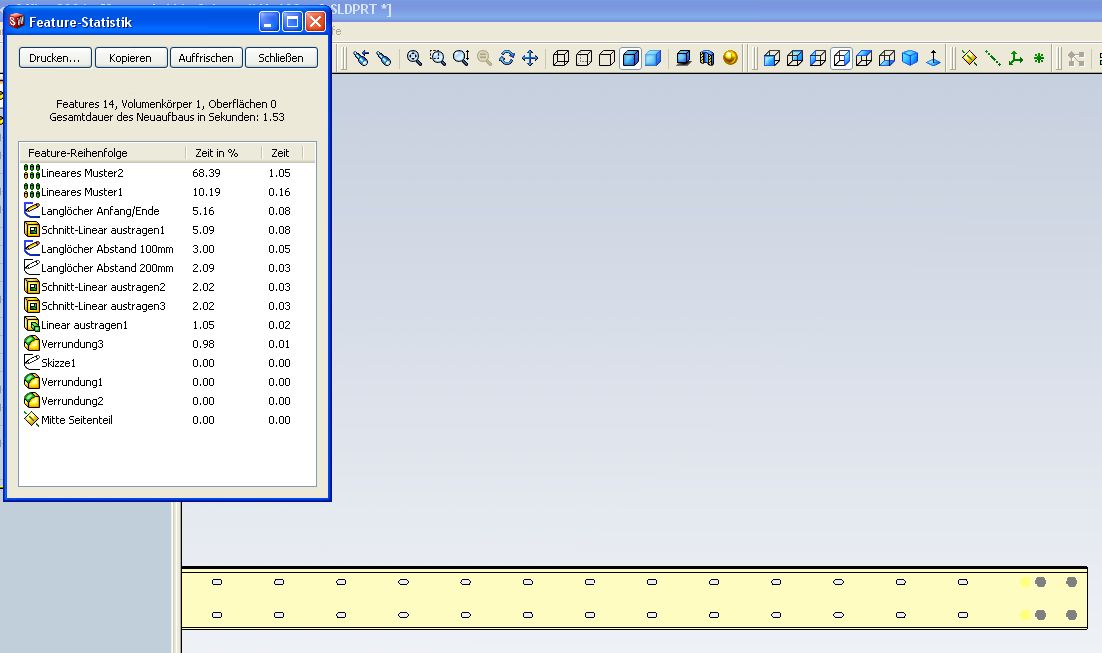Select the Verrundung1 row
Viewport: 1102px width, 653px height.
pyautogui.click(x=167, y=382)
